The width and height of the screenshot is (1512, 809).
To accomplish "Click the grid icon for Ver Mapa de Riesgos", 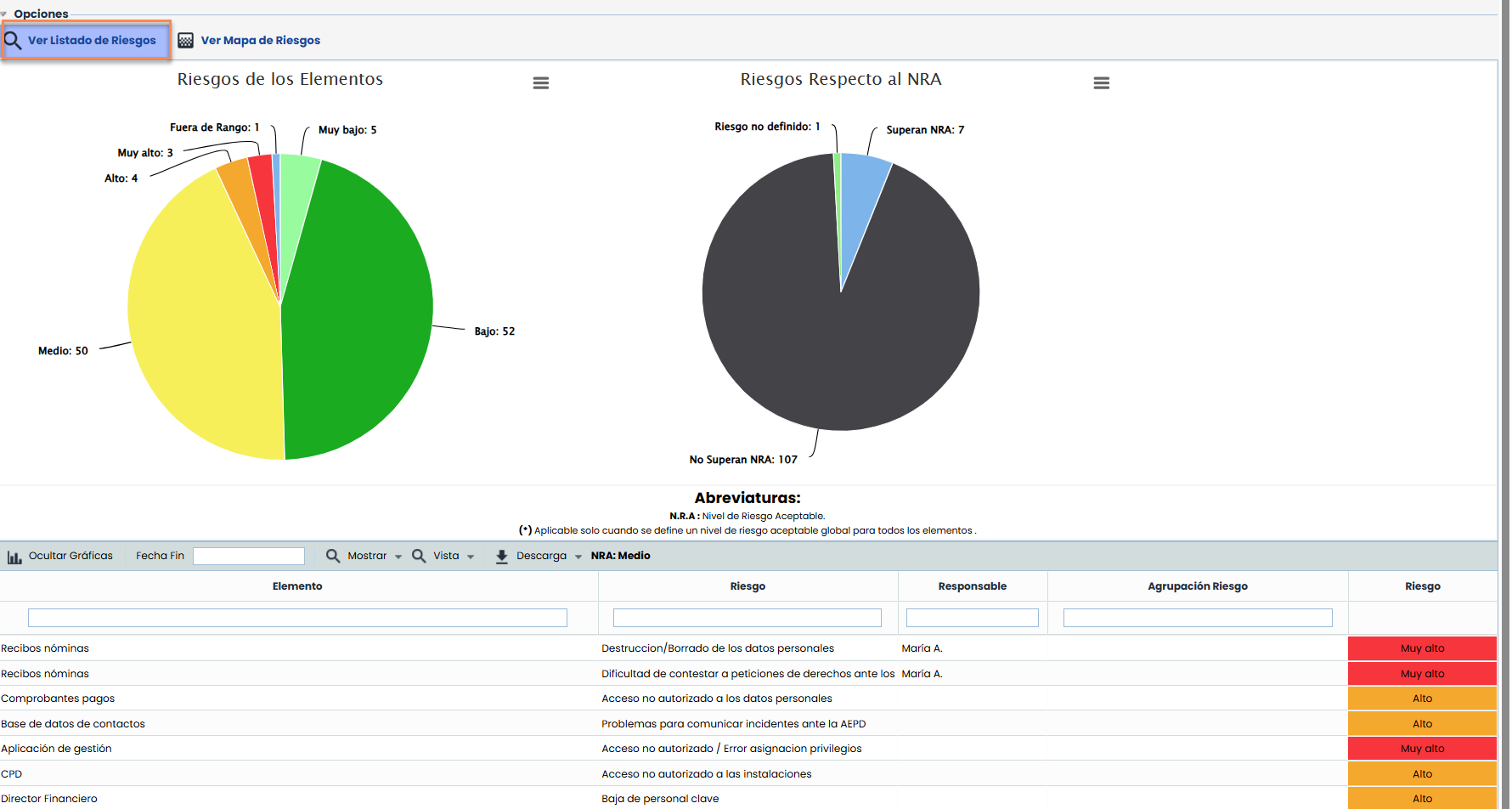I will pos(185,41).
